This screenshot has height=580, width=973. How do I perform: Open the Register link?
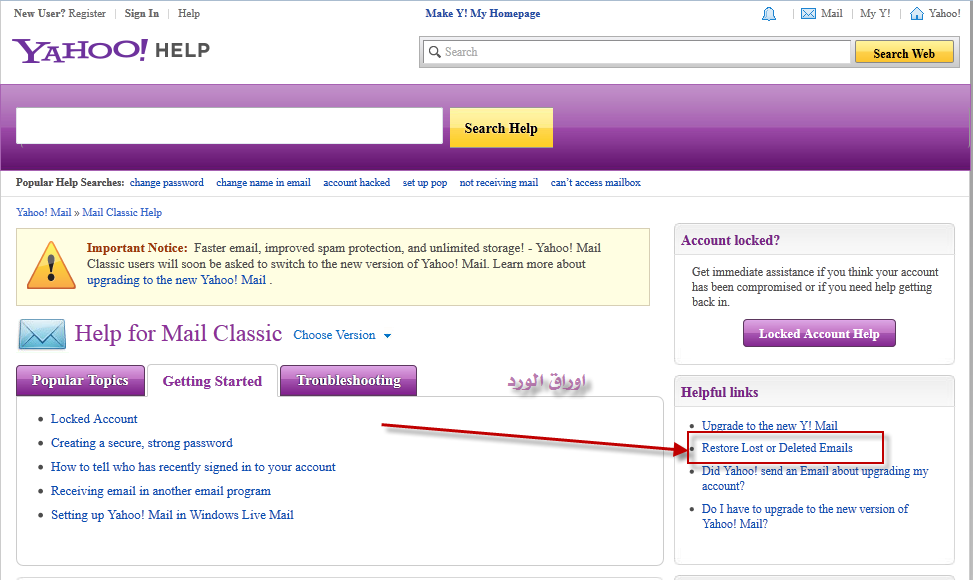tap(87, 13)
